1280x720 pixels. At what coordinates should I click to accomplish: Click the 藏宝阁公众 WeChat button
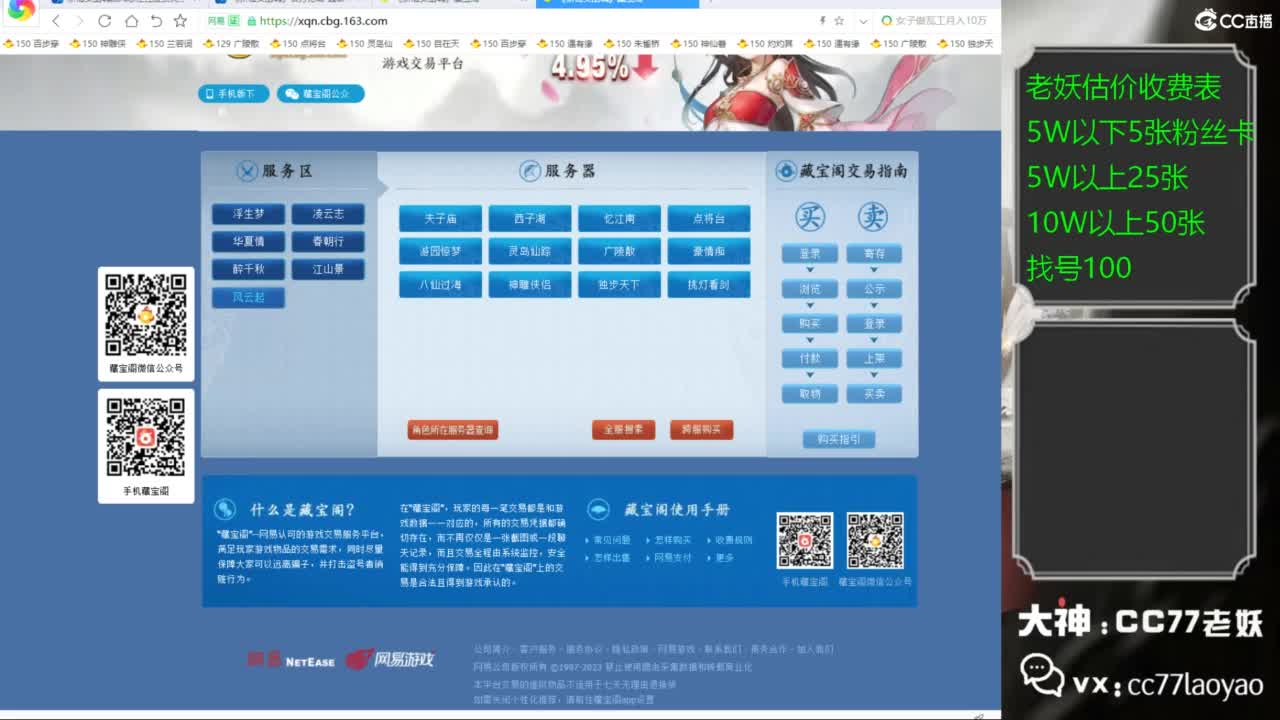[x=320, y=93]
